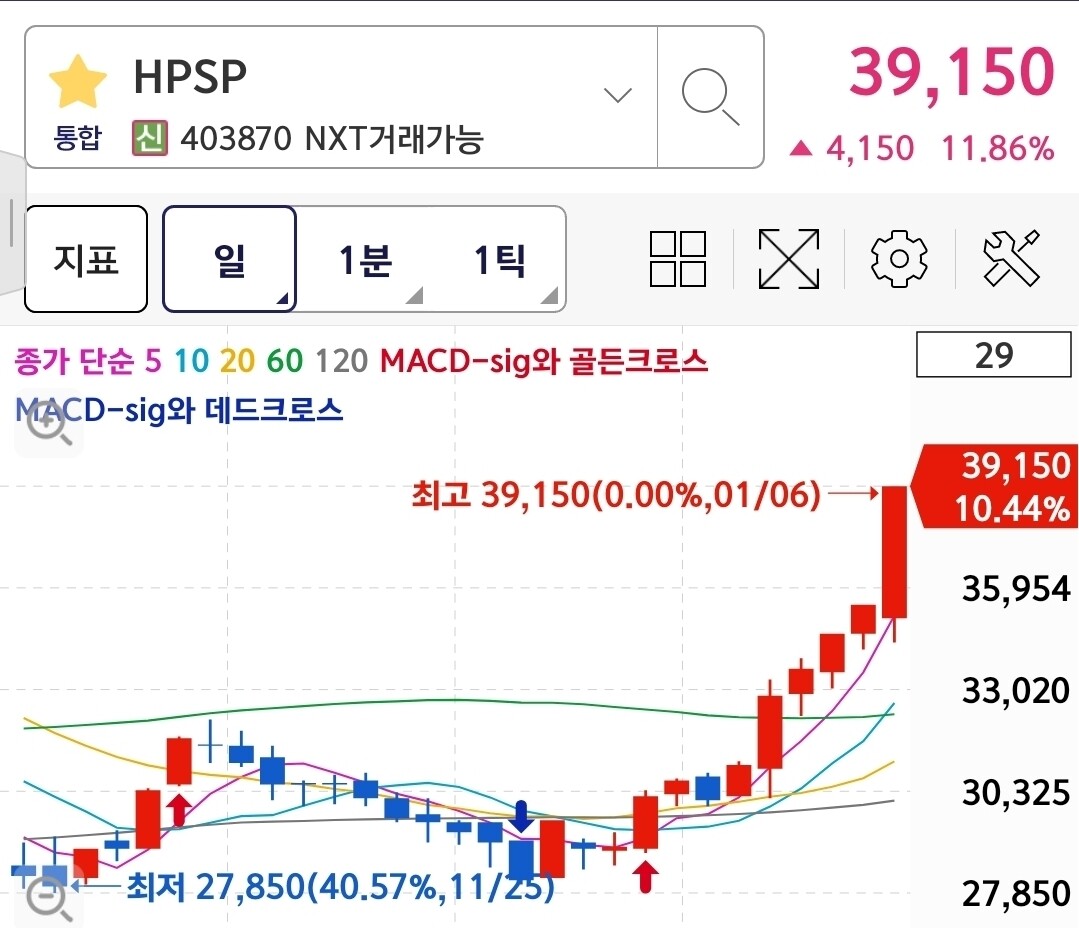The width and height of the screenshot is (1079, 928).
Task: Click the green 신 badge
Action: click(150, 138)
